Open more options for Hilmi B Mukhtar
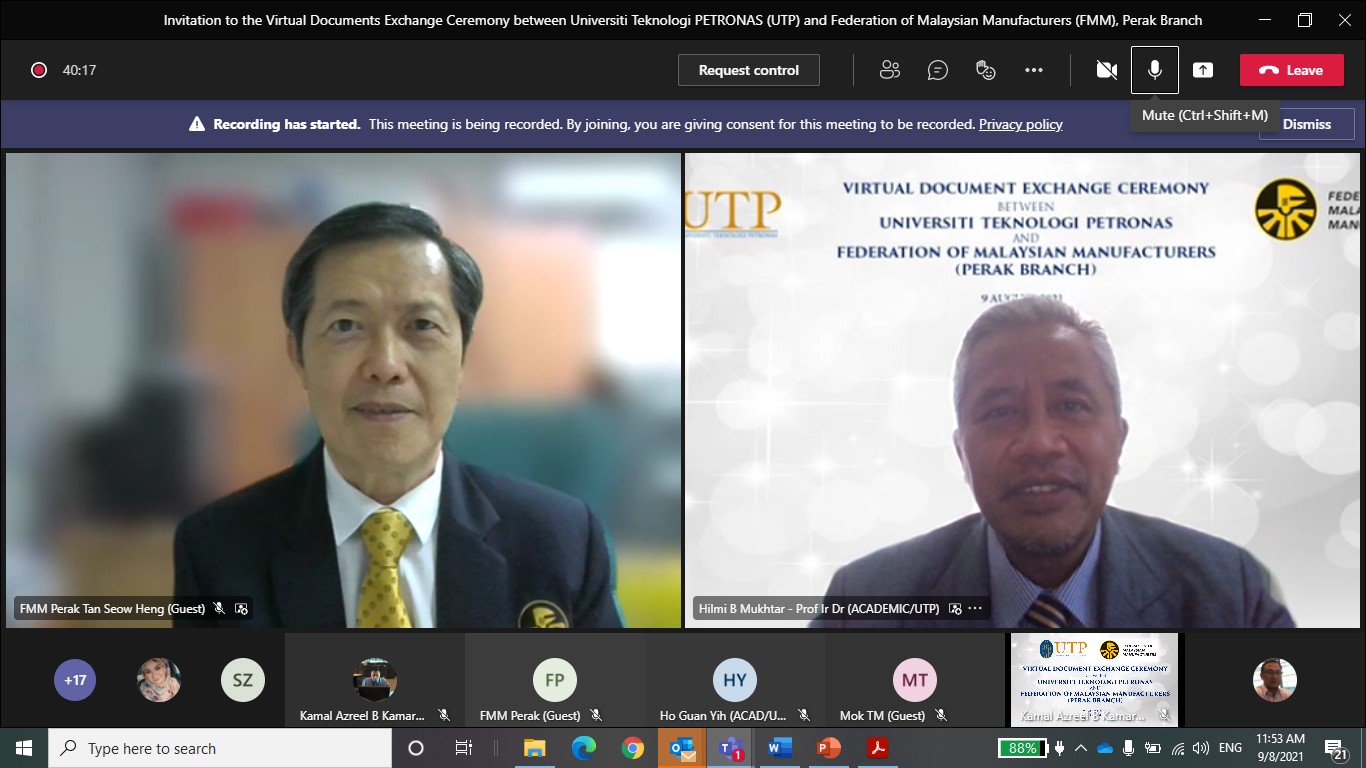1366x768 pixels. [975, 608]
